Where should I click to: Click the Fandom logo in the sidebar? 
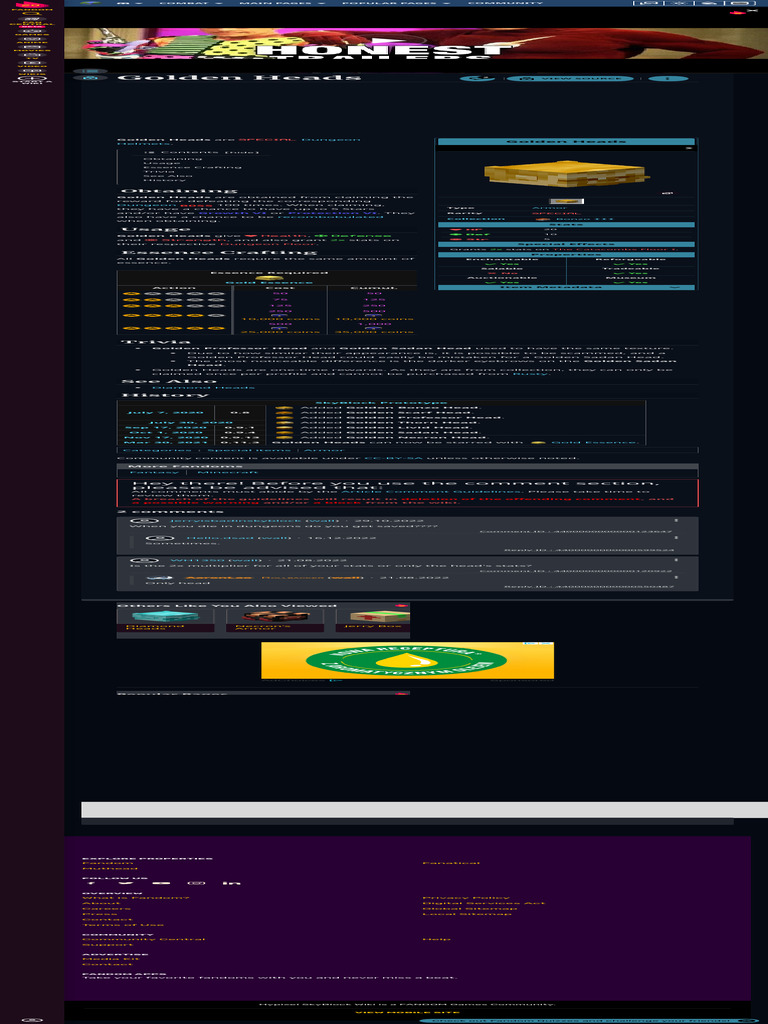pos(31,6)
